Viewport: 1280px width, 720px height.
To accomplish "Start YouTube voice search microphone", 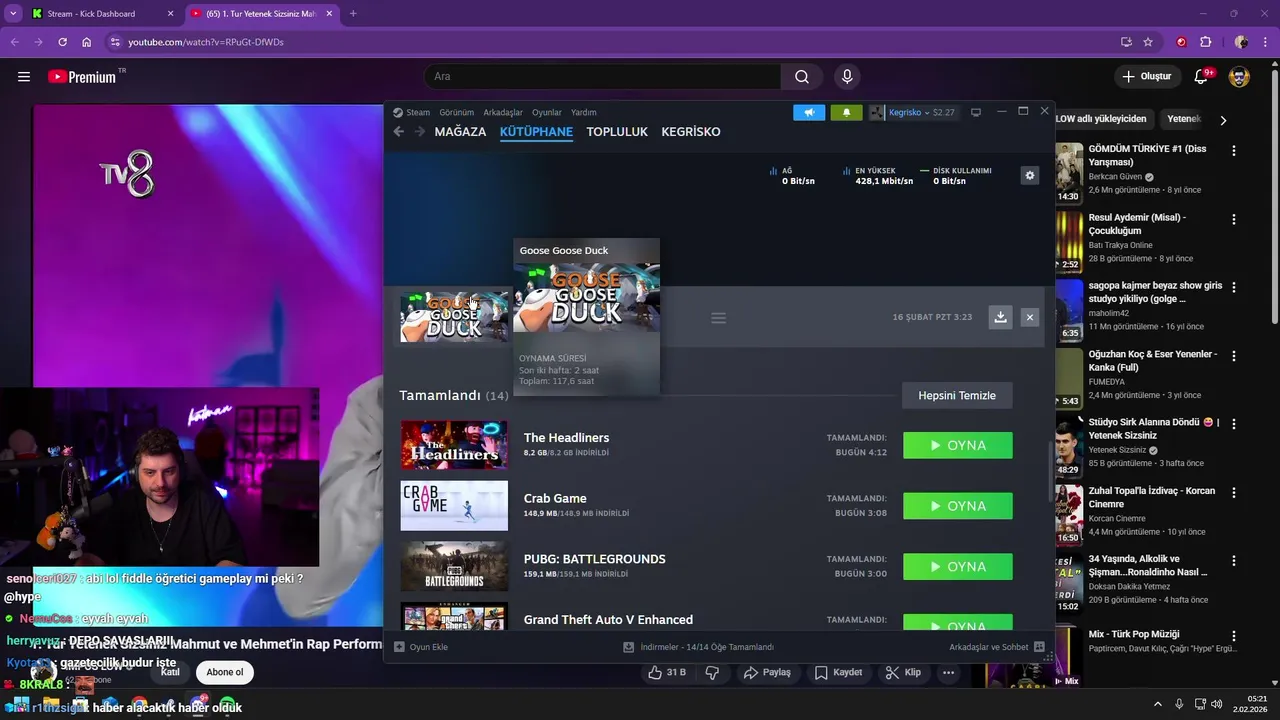I will tap(847, 76).
